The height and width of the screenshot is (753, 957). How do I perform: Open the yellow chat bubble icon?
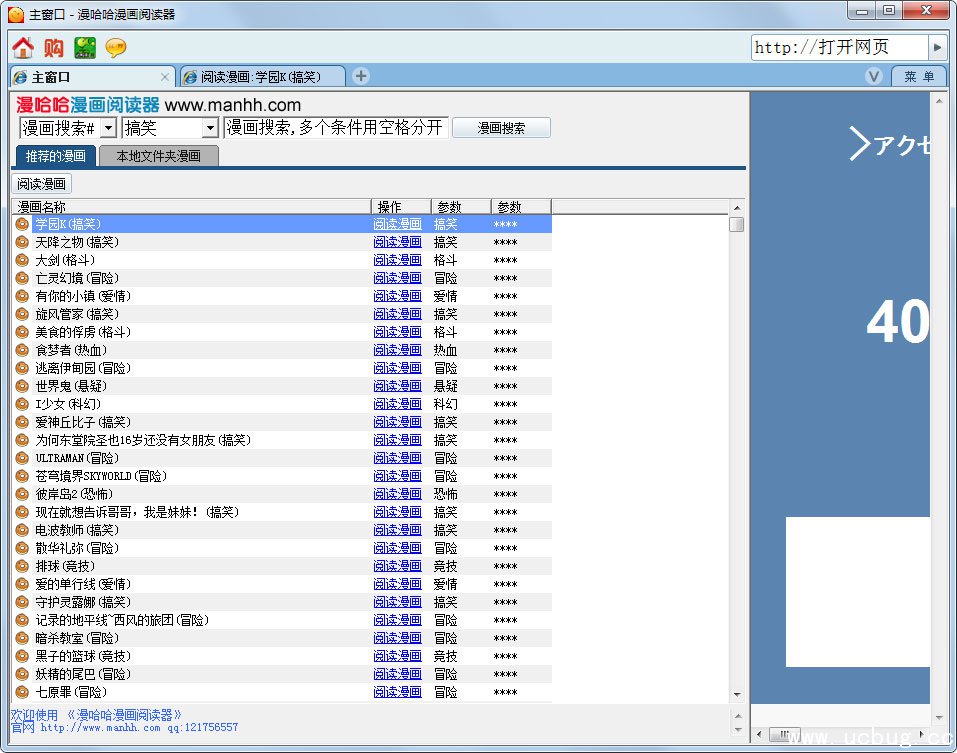pyautogui.click(x=116, y=48)
